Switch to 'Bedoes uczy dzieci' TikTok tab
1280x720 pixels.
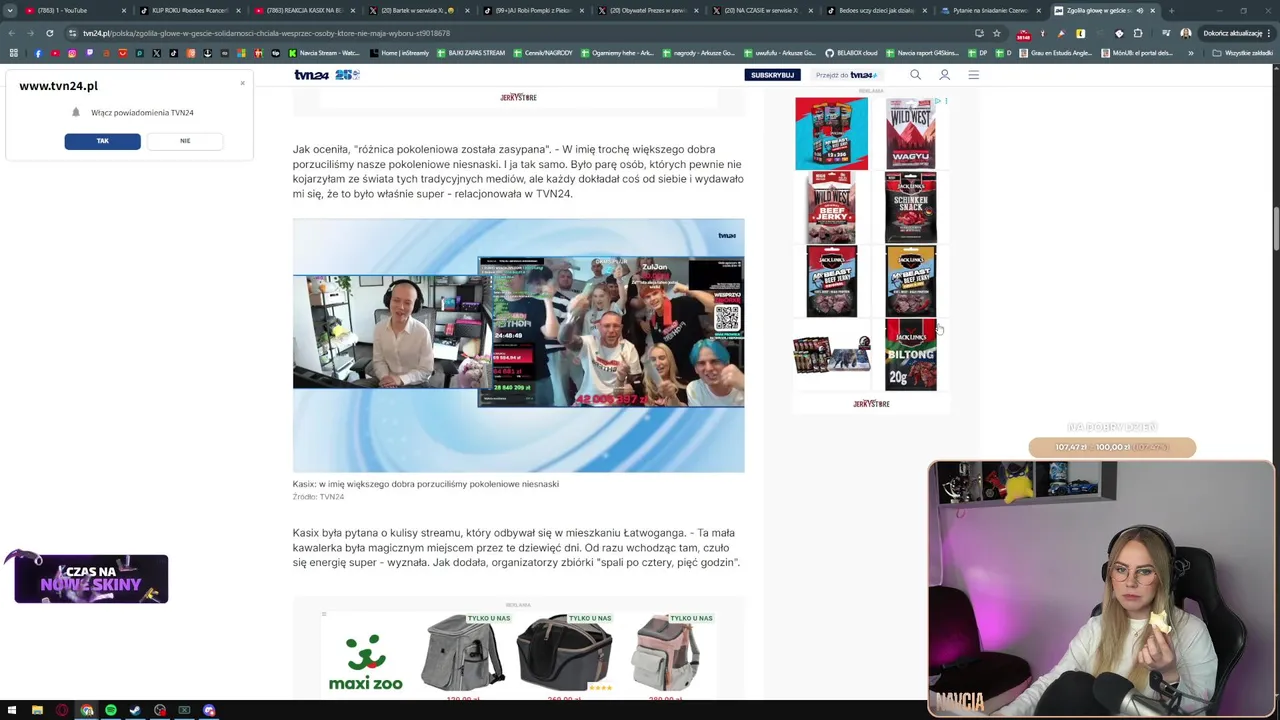point(876,10)
